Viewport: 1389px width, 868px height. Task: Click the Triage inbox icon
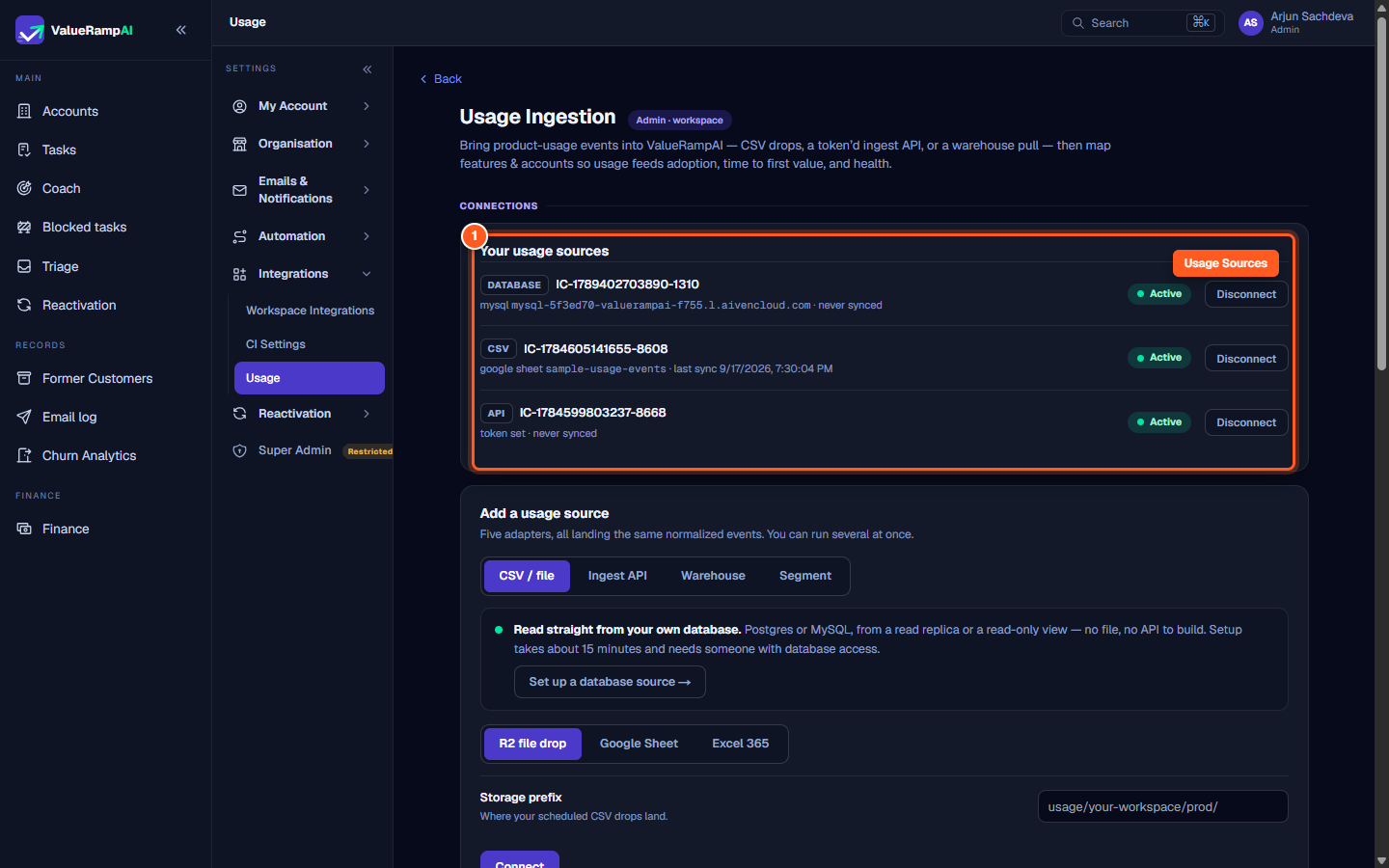tap(24, 266)
